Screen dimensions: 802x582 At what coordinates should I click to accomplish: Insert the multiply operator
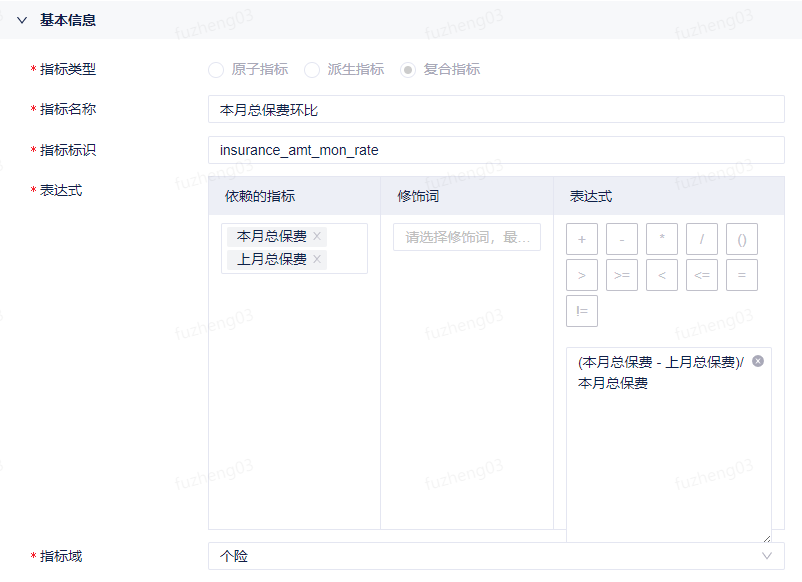[x=662, y=239]
